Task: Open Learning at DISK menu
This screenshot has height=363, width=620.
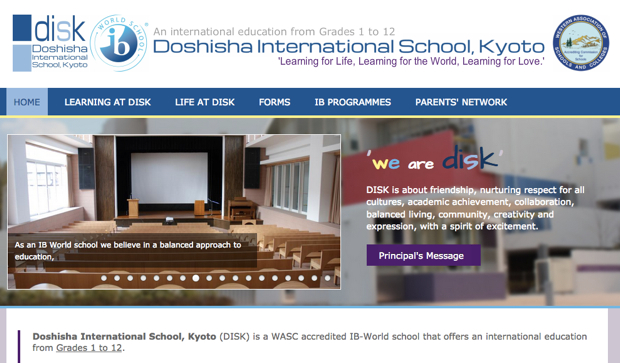Action: (x=108, y=102)
